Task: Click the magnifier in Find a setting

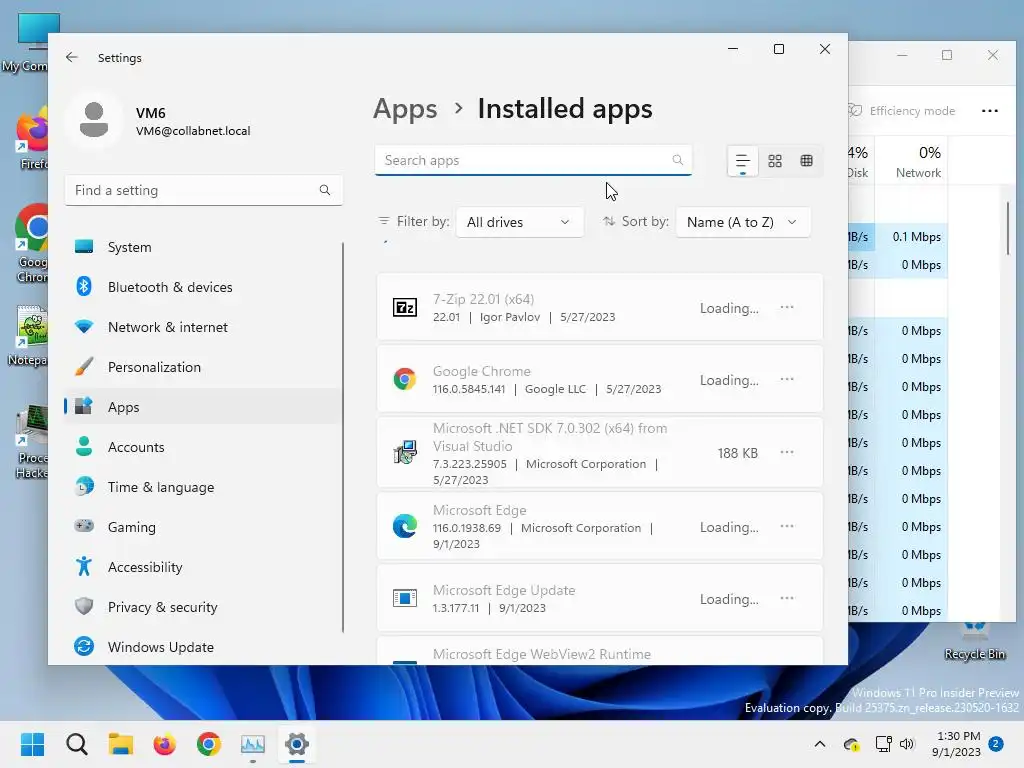Action: (x=325, y=190)
